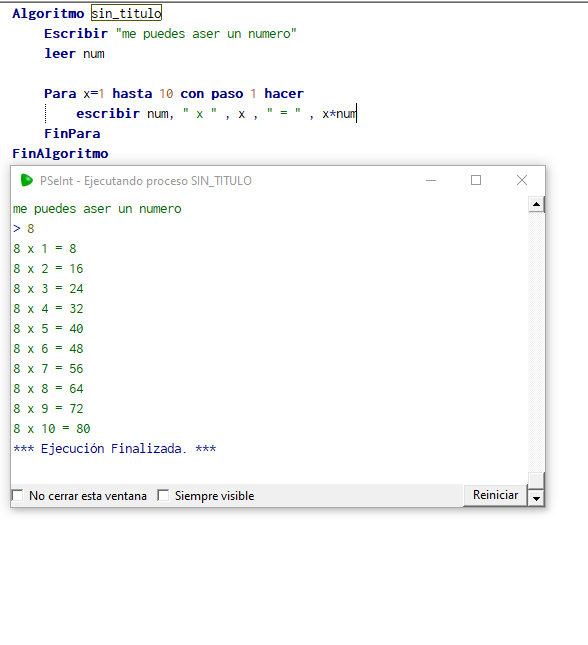
Task: Click the console vertical scrollbar track
Action: 536,341
